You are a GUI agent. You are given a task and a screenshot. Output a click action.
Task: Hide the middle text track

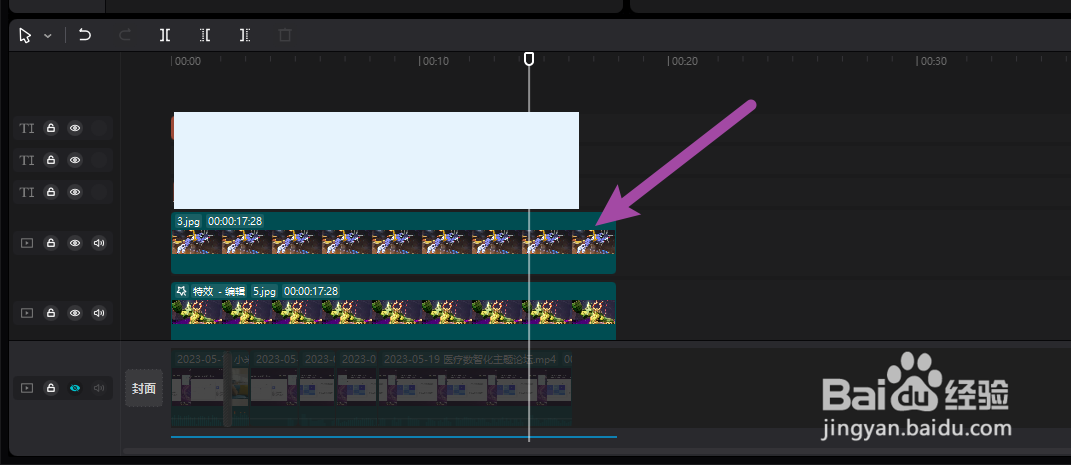click(75, 160)
